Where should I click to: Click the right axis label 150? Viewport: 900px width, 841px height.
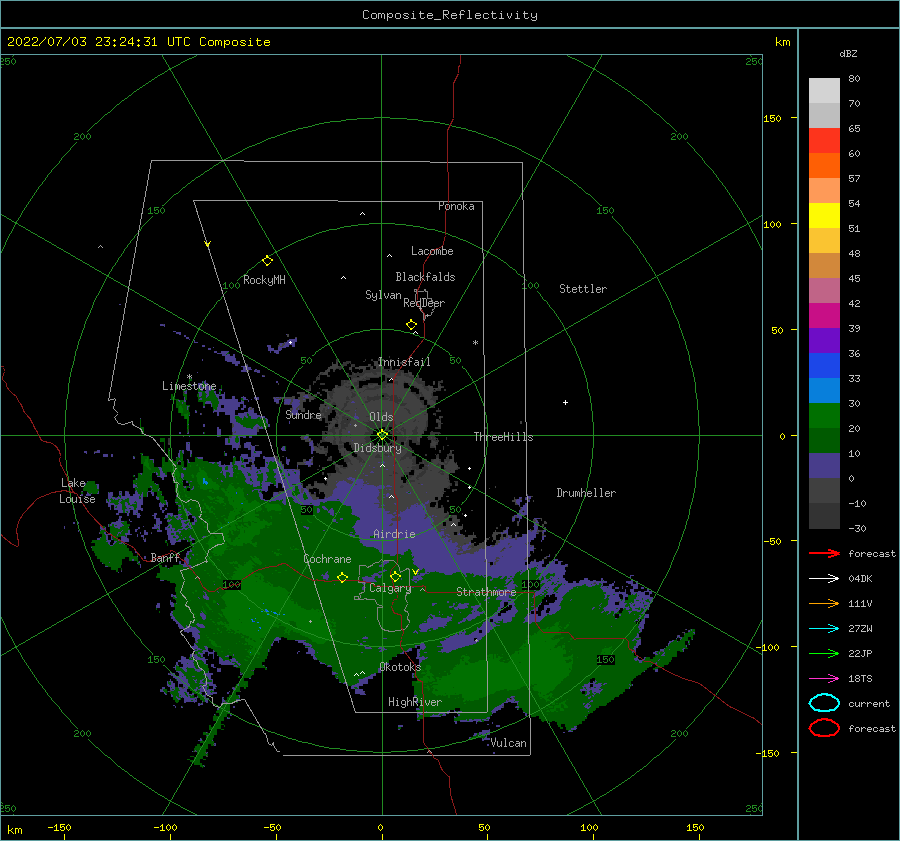pyautogui.click(x=772, y=118)
